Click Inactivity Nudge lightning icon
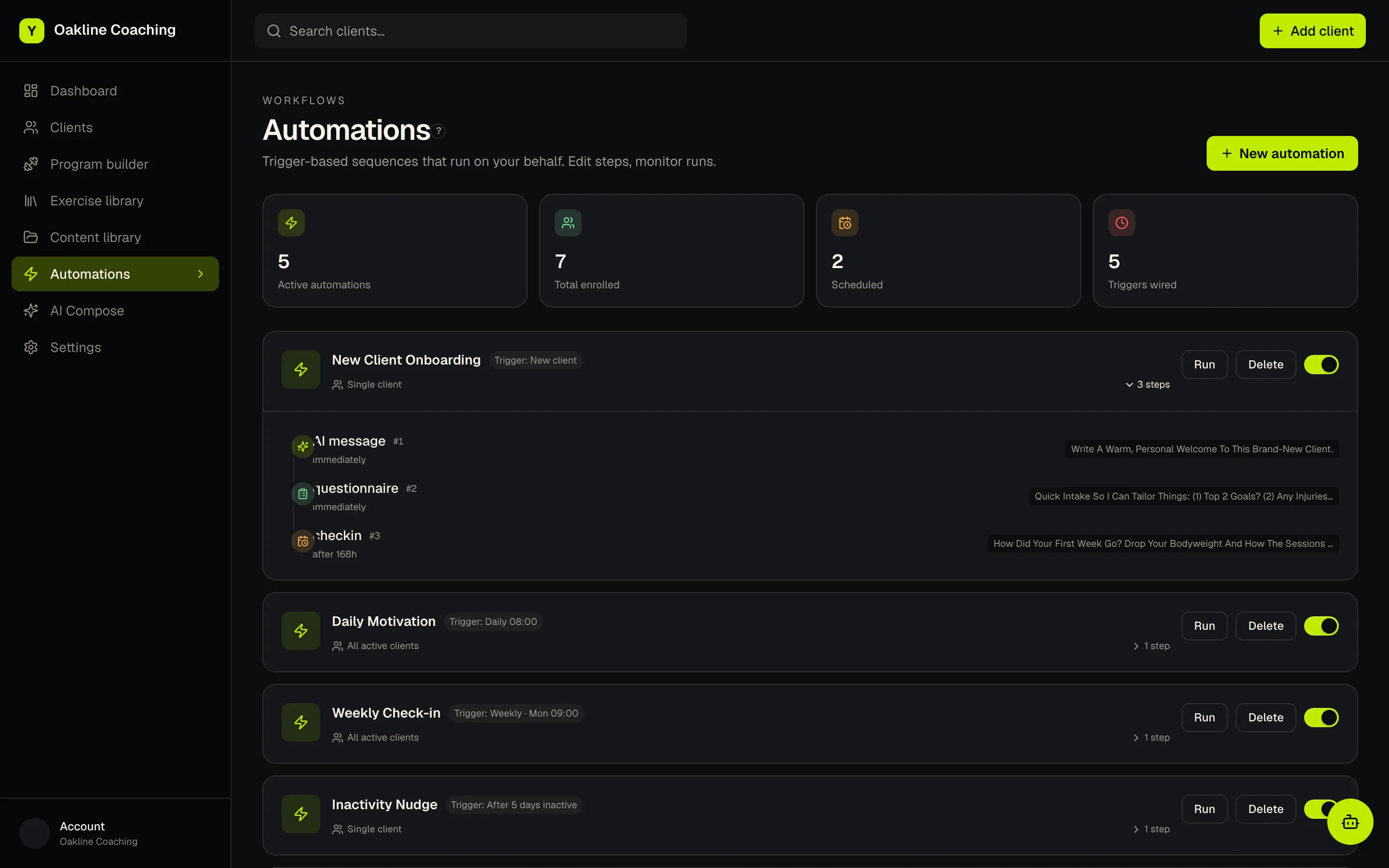The height and width of the screenshot is (868, 1389). click(x=301, y=814)
